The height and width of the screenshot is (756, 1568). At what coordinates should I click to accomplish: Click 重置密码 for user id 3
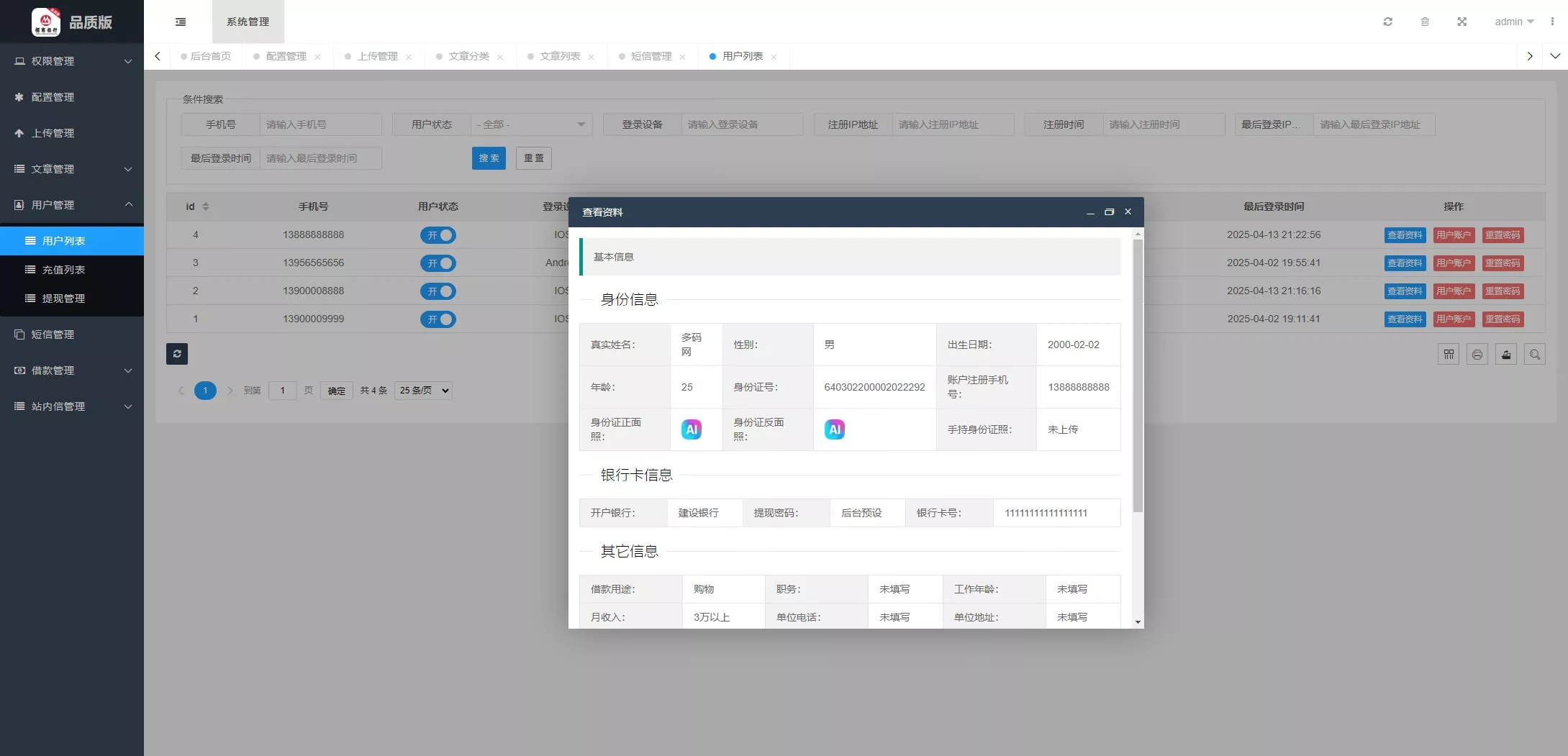click(x=1503, y=263)
